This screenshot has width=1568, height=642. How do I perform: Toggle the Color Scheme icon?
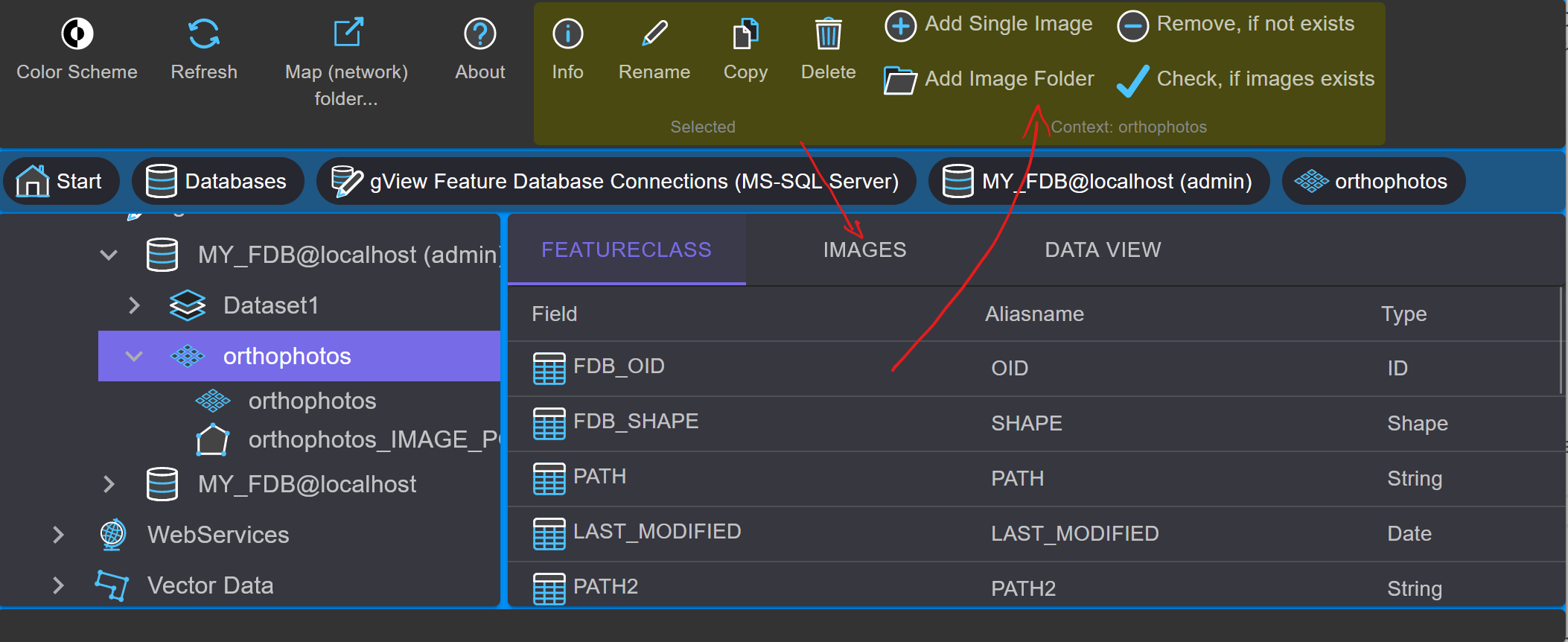(x=77, y=34)
